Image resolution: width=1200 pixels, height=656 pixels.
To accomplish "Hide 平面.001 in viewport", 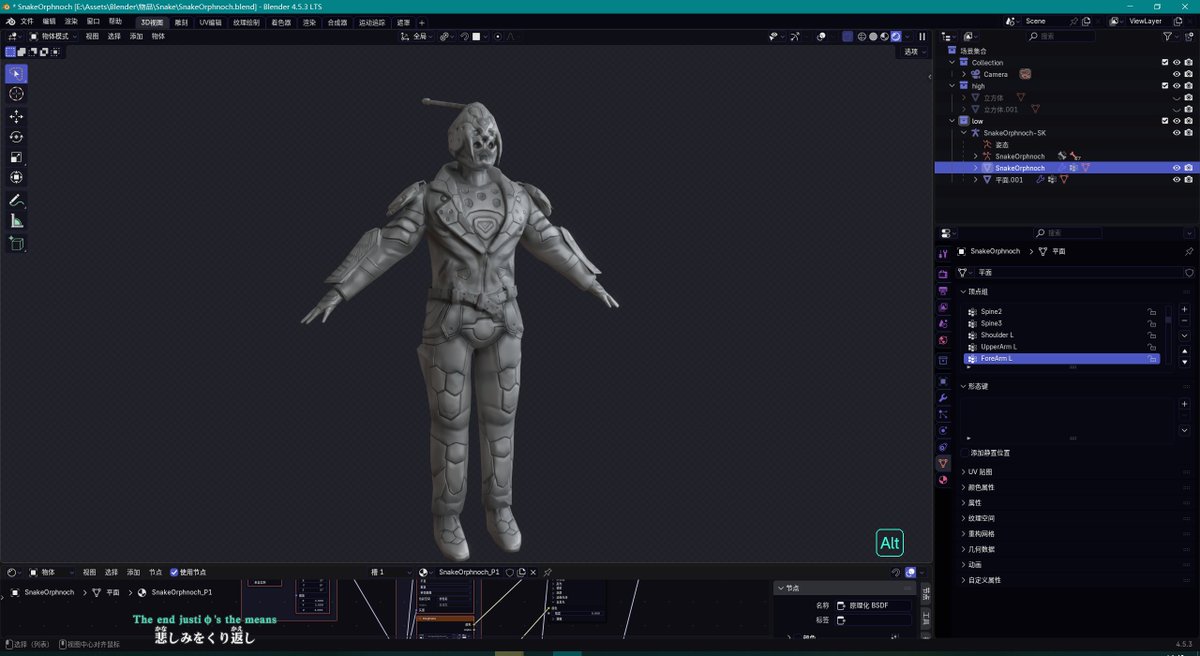I will coord(1177,180).
